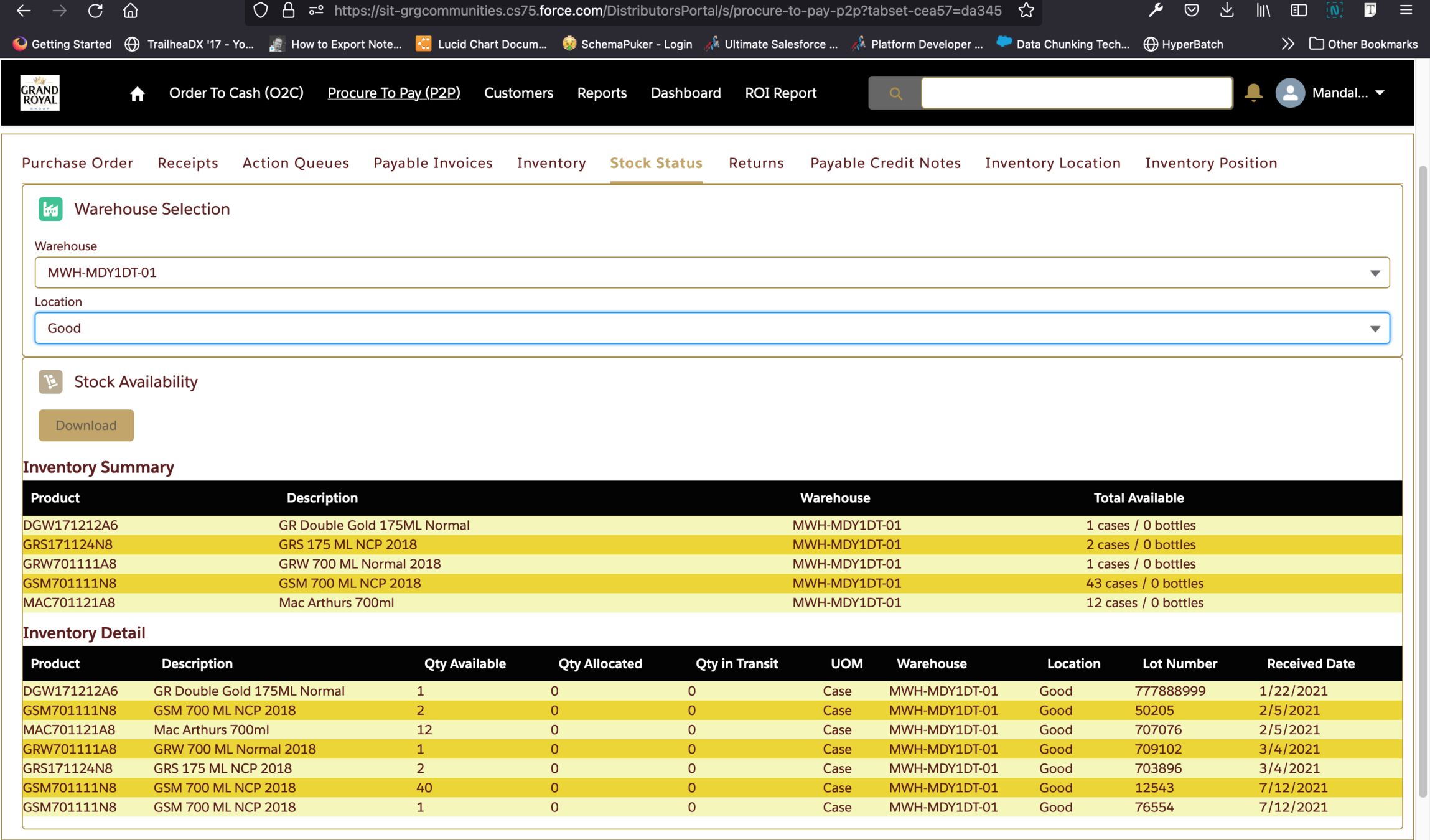This screenshot has height=840, width=1430.
Task: Reload the page with browser refresh icon
Action: click(95, 11)
